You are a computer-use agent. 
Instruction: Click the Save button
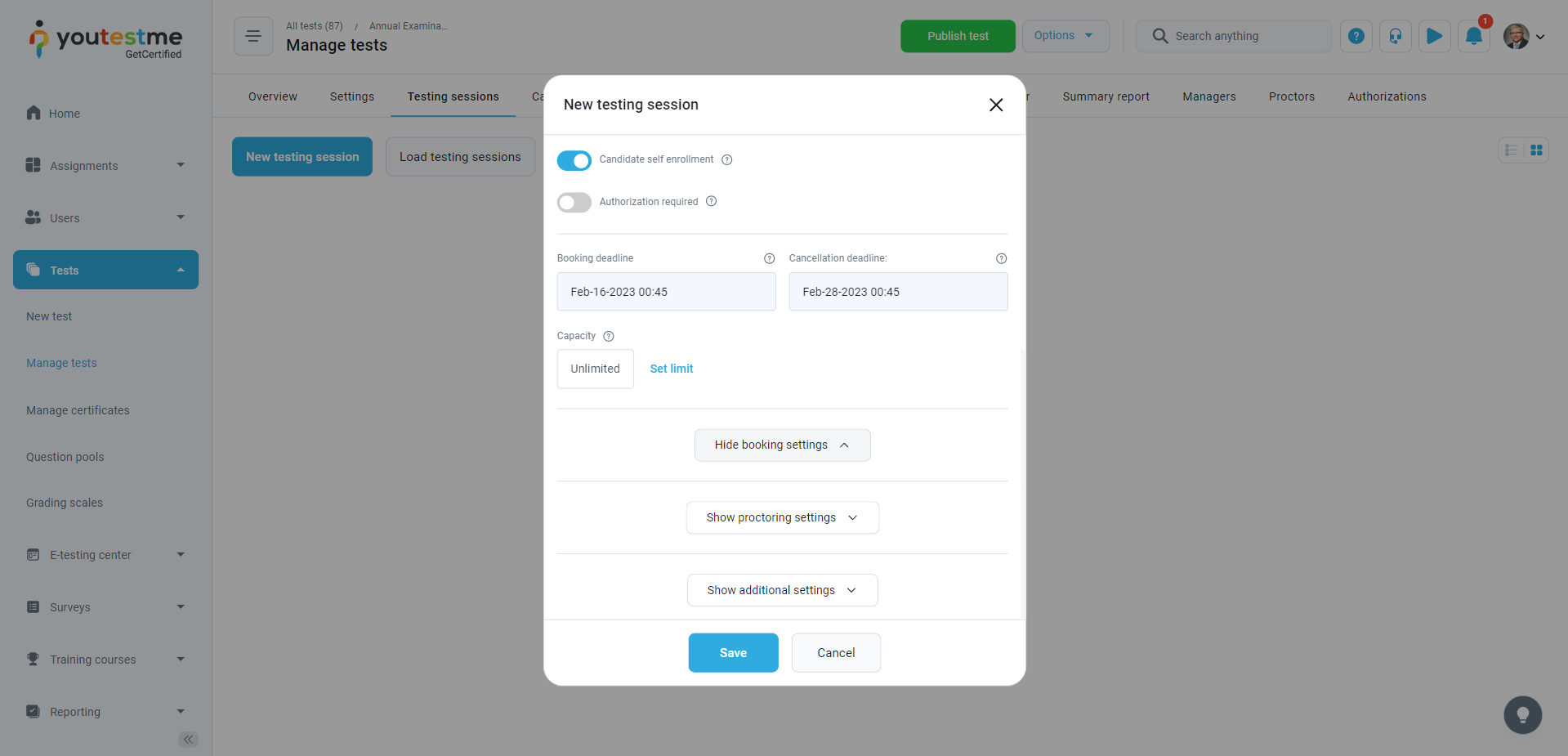733,653
